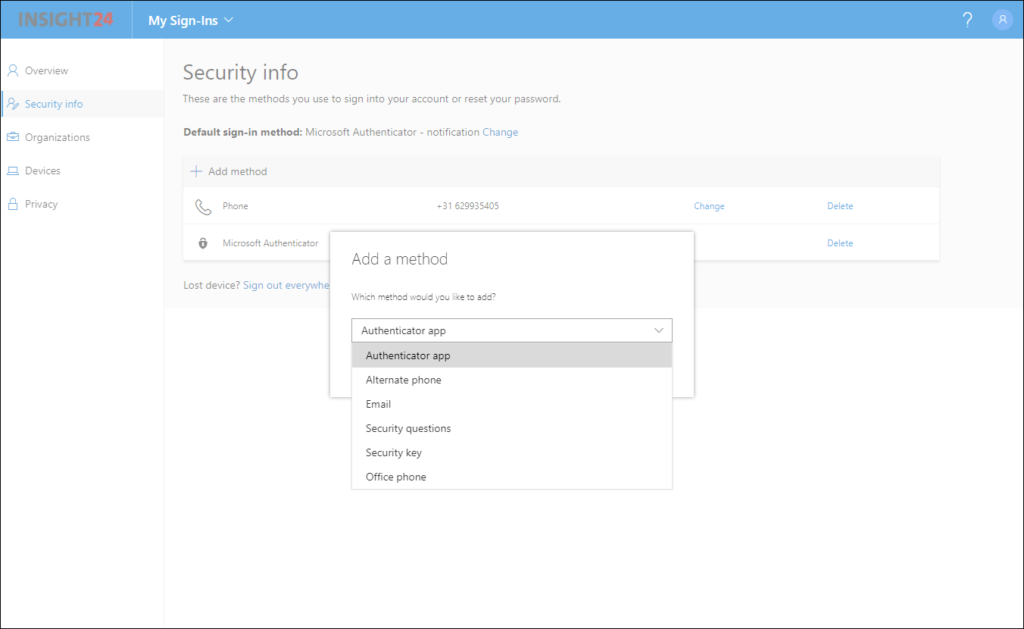This screenshot has width=1024, height=629.
Task: Open the Privacy lock icon
Action: (x=12, y=204)
